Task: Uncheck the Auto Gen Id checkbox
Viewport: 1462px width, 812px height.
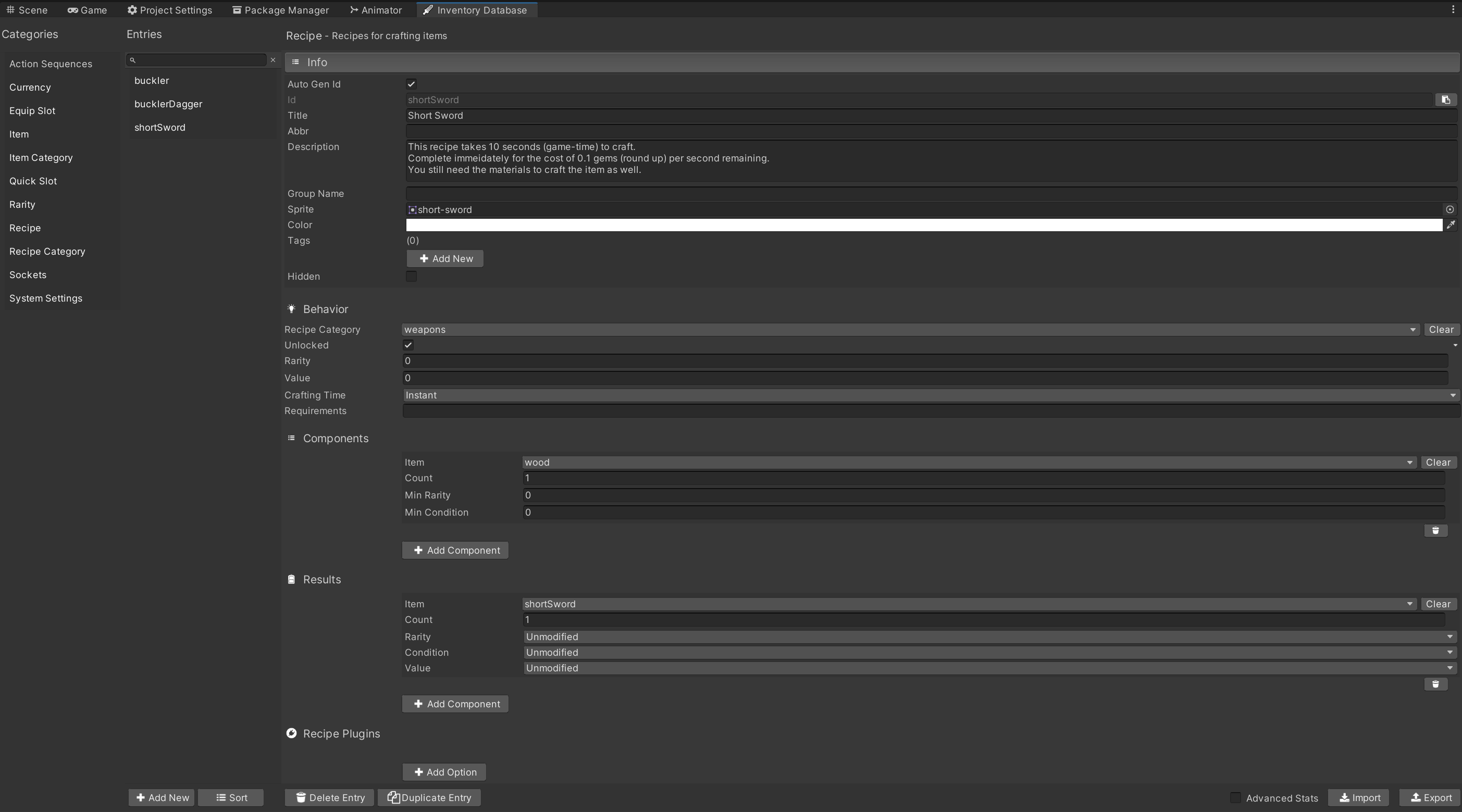Action: (412, 84)
